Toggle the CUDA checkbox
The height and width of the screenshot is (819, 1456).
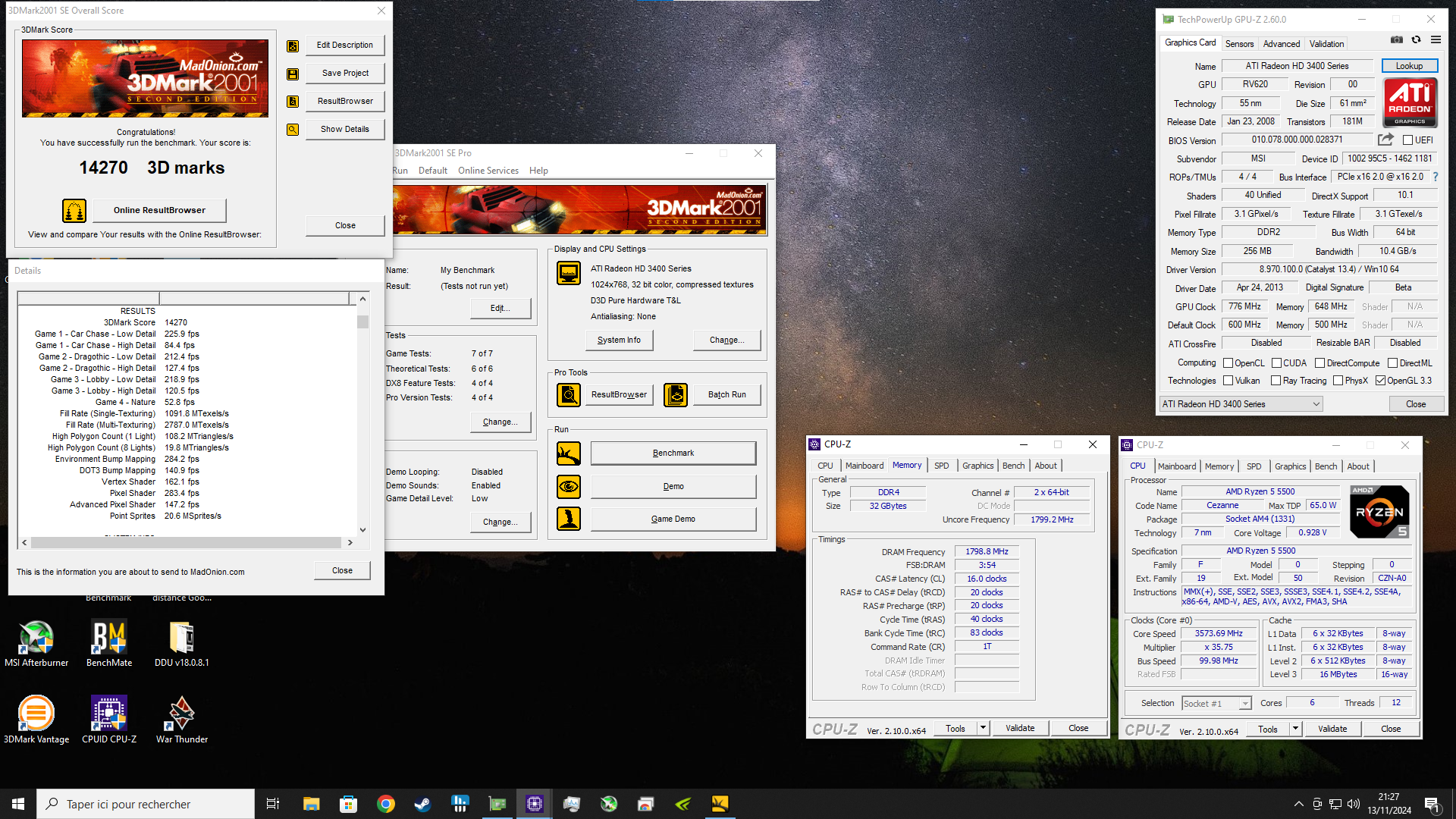coord(1276,363)
